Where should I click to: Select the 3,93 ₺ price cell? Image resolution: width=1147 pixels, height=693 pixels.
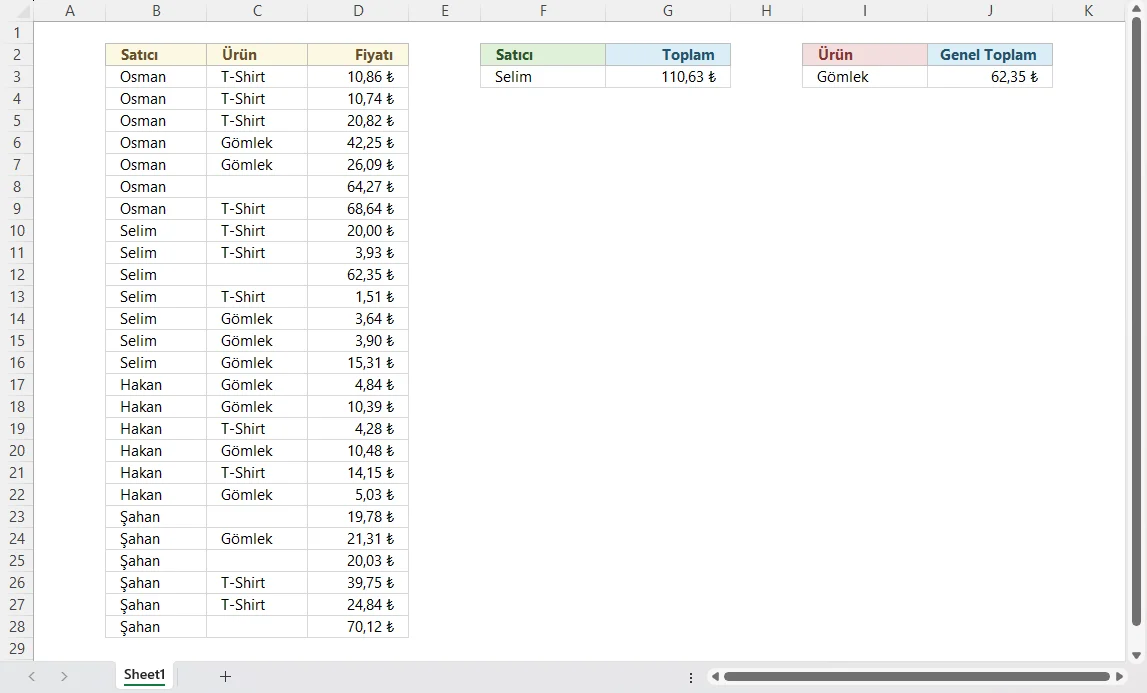pyautogui.click(x=358, y=252)
